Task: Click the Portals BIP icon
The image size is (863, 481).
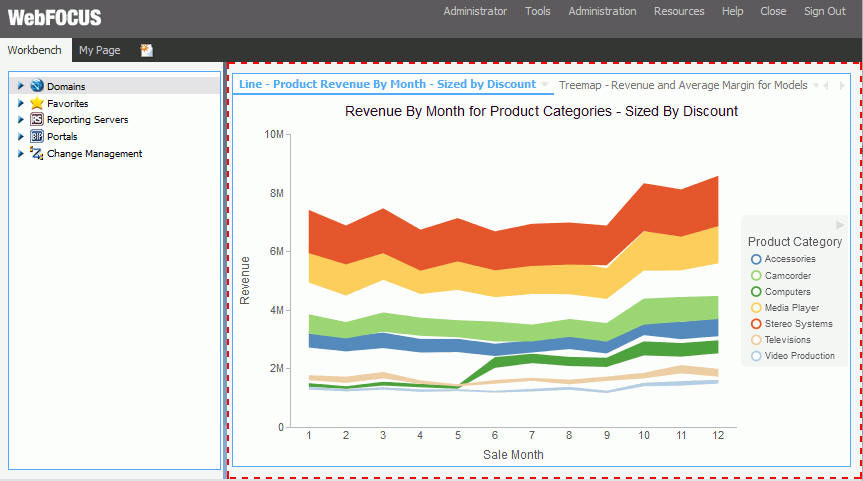Action: pos(37,137)
